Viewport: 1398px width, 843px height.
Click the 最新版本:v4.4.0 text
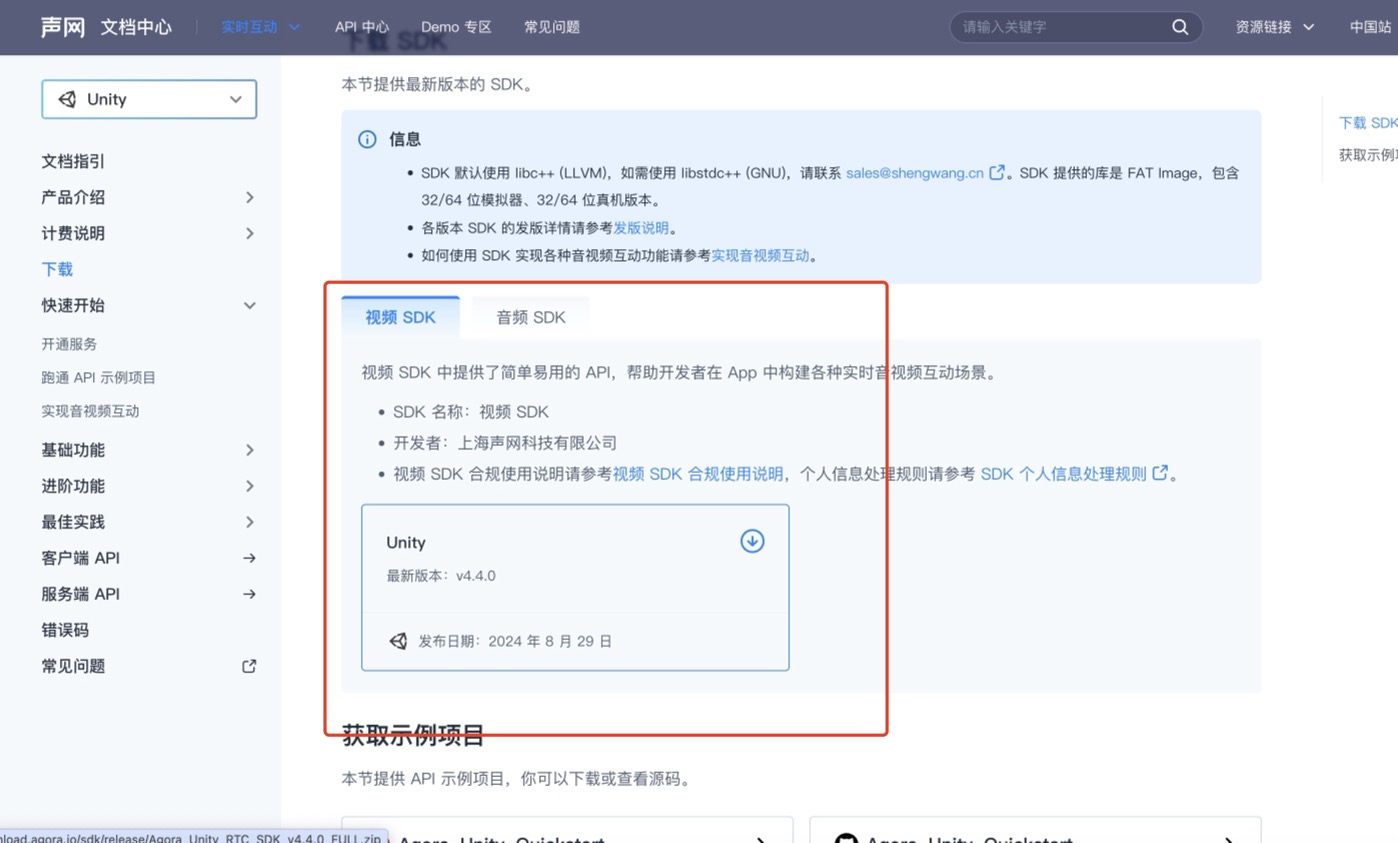pos(441,575)
